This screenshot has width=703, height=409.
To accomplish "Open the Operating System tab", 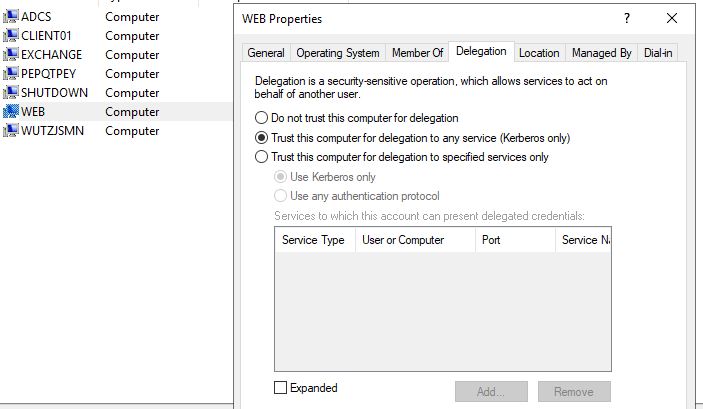I will pyautogui.click(x=338, y=53).
